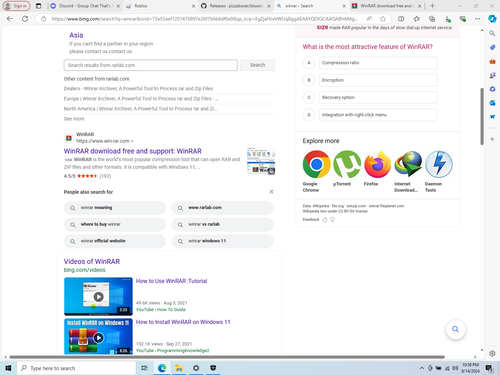The height and width of the screenshot is (375, 500).
Task: Open Windows Security shield on taskbar
Action: (213, 368)
